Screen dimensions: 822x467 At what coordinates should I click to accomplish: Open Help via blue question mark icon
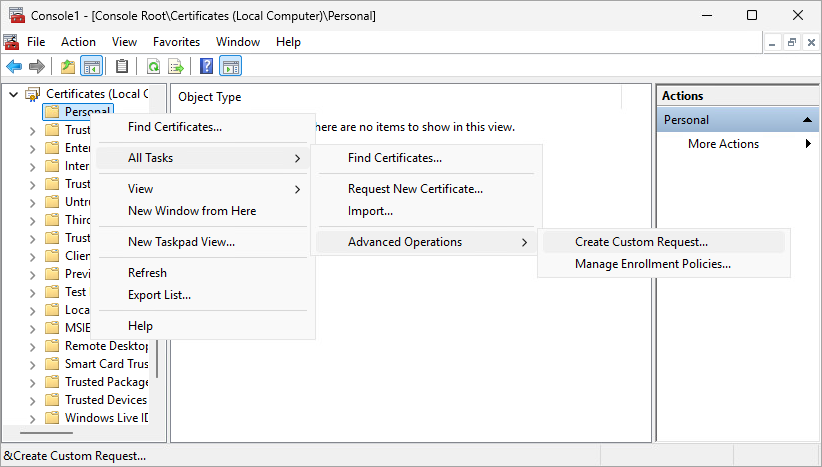click(x=207, y=67)
